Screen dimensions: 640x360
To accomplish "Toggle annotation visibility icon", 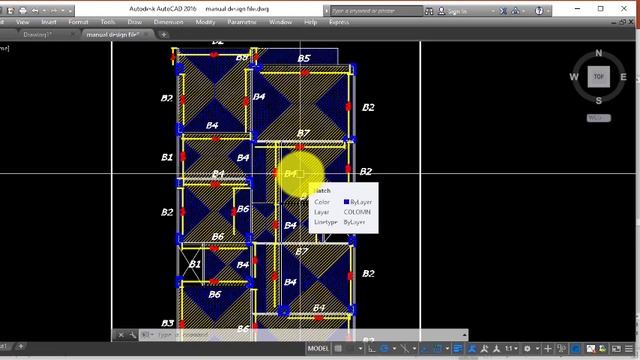I will tap(472, 349).
